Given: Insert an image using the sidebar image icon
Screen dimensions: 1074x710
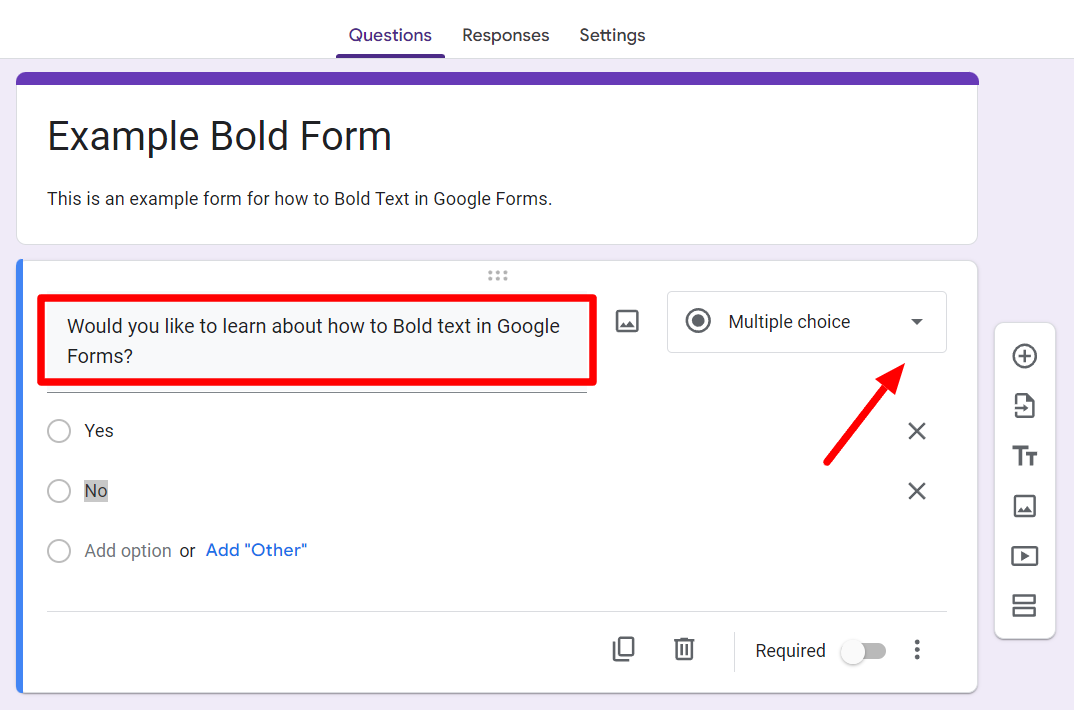Looking at the screenshot, I should point(1024,506).
